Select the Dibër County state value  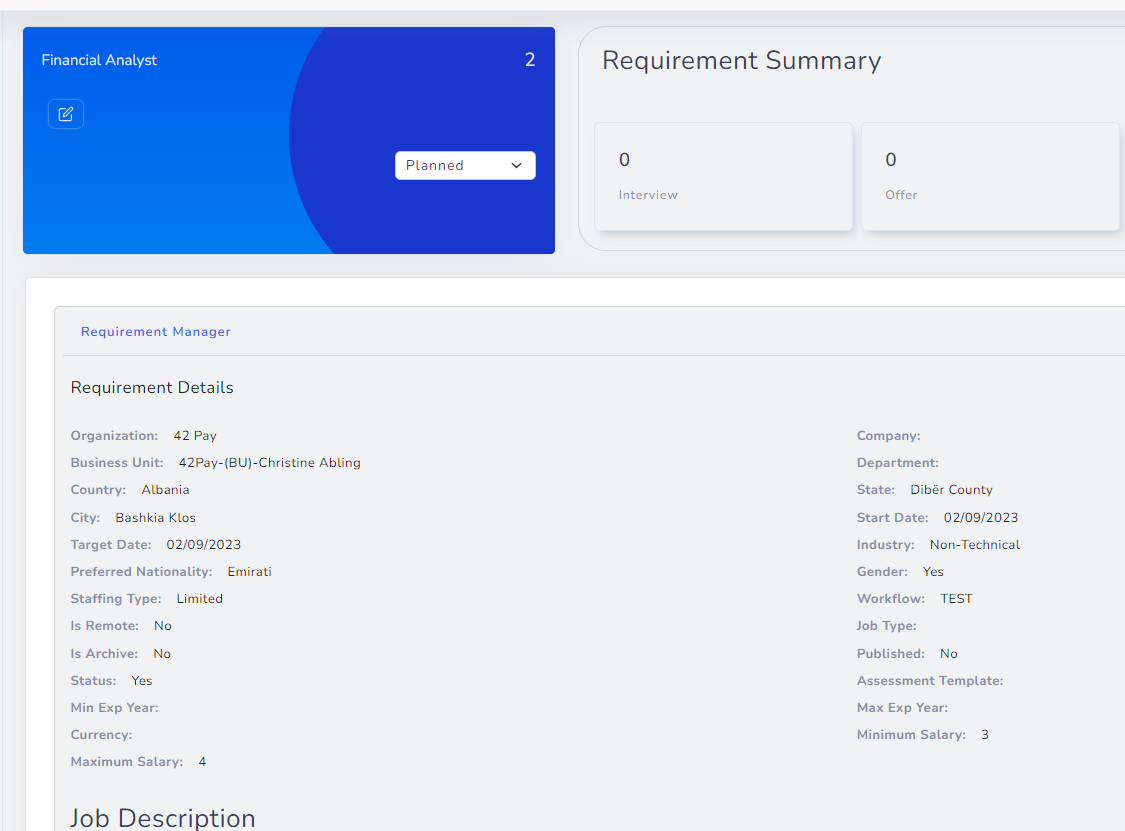click(x=951, y=489)
